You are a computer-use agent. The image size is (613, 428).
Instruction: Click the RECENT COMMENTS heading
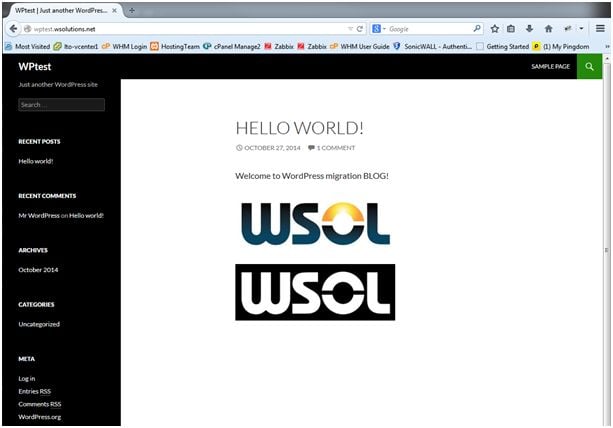47,196
